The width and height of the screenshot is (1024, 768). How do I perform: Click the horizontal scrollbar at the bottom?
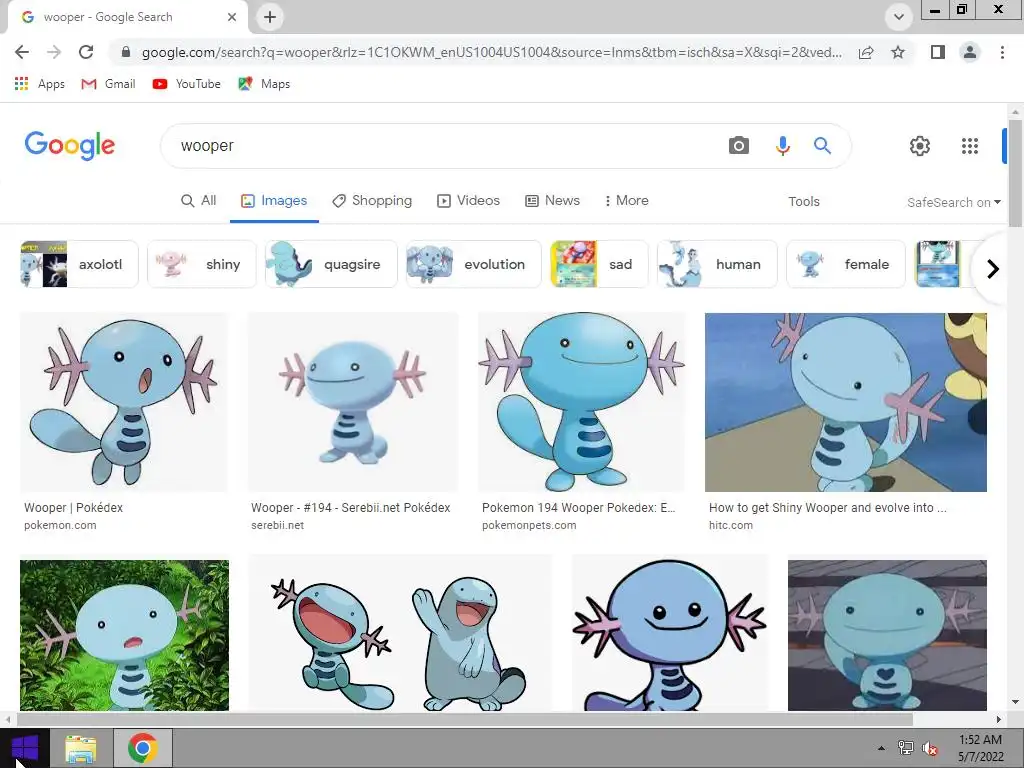click(x=464, y=719)
